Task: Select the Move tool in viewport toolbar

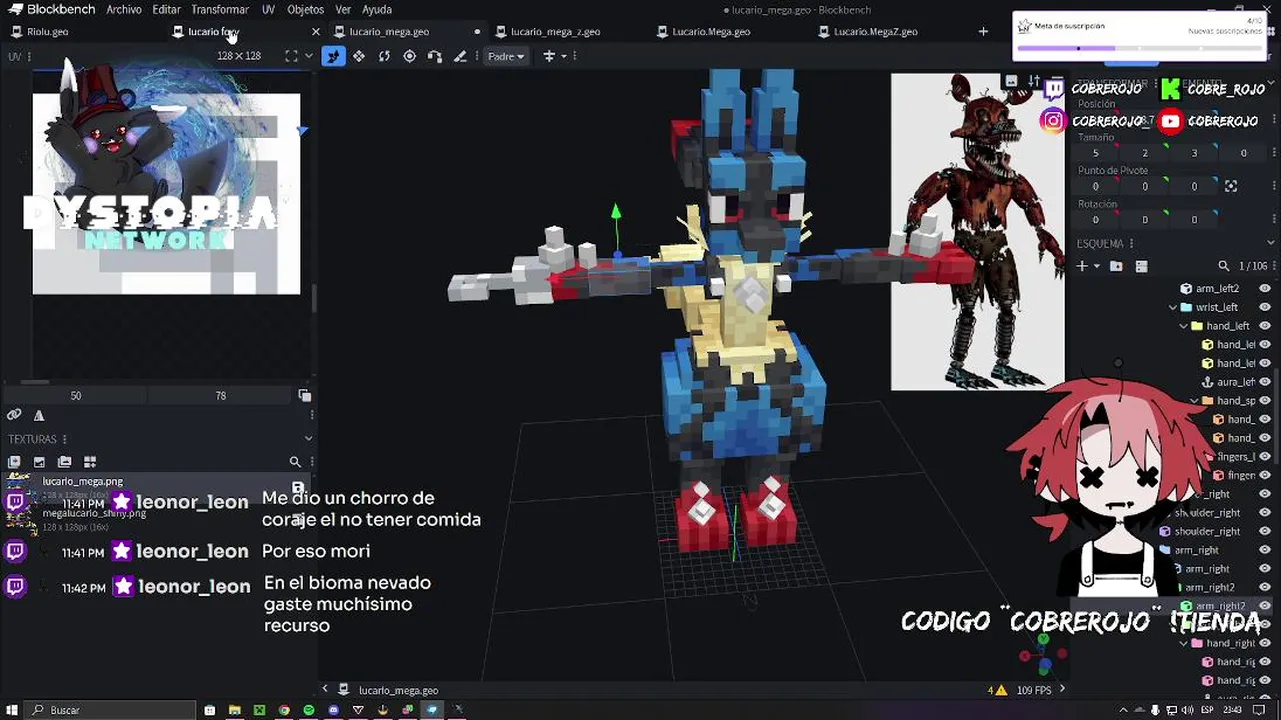Action: pyautogui.click(x=333, y=56)
